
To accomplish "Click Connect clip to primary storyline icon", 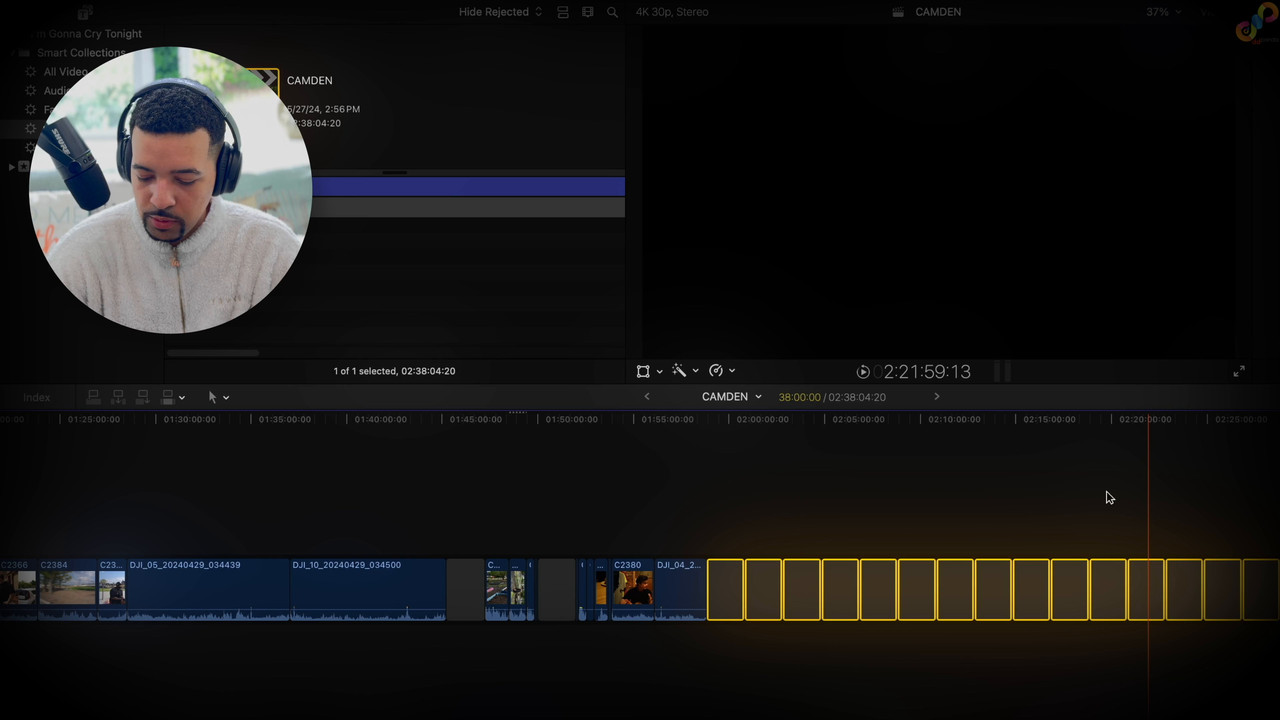I will [93, 397].
